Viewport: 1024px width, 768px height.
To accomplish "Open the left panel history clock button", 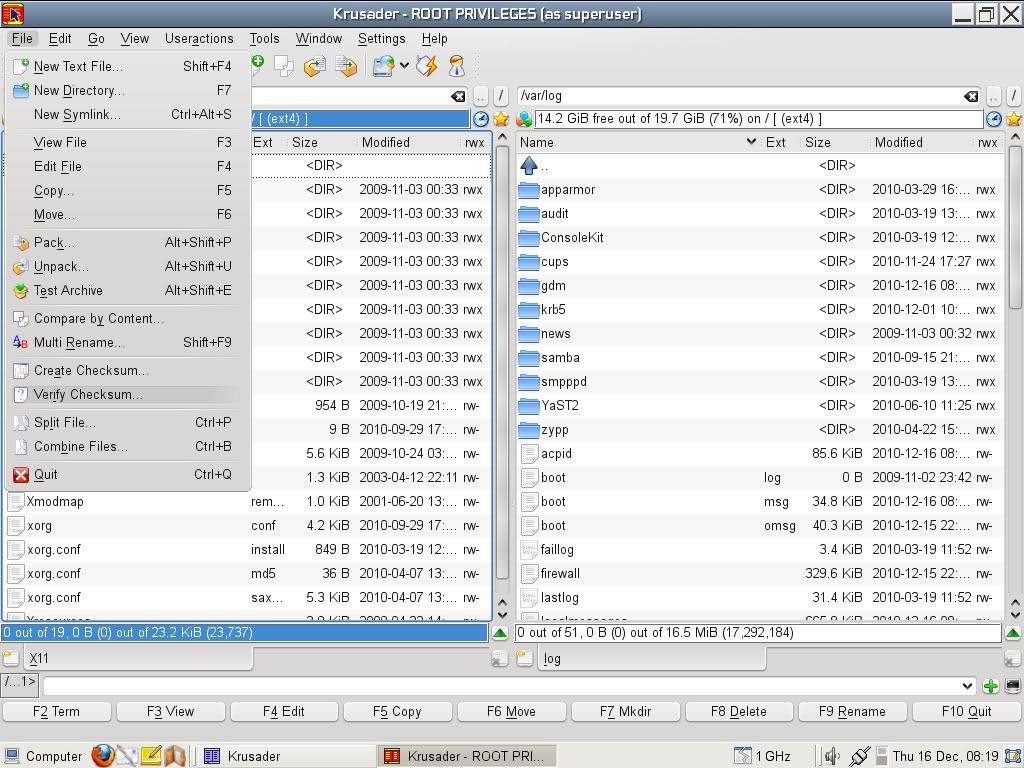I will pyautogui.click(x=480, y=119).
